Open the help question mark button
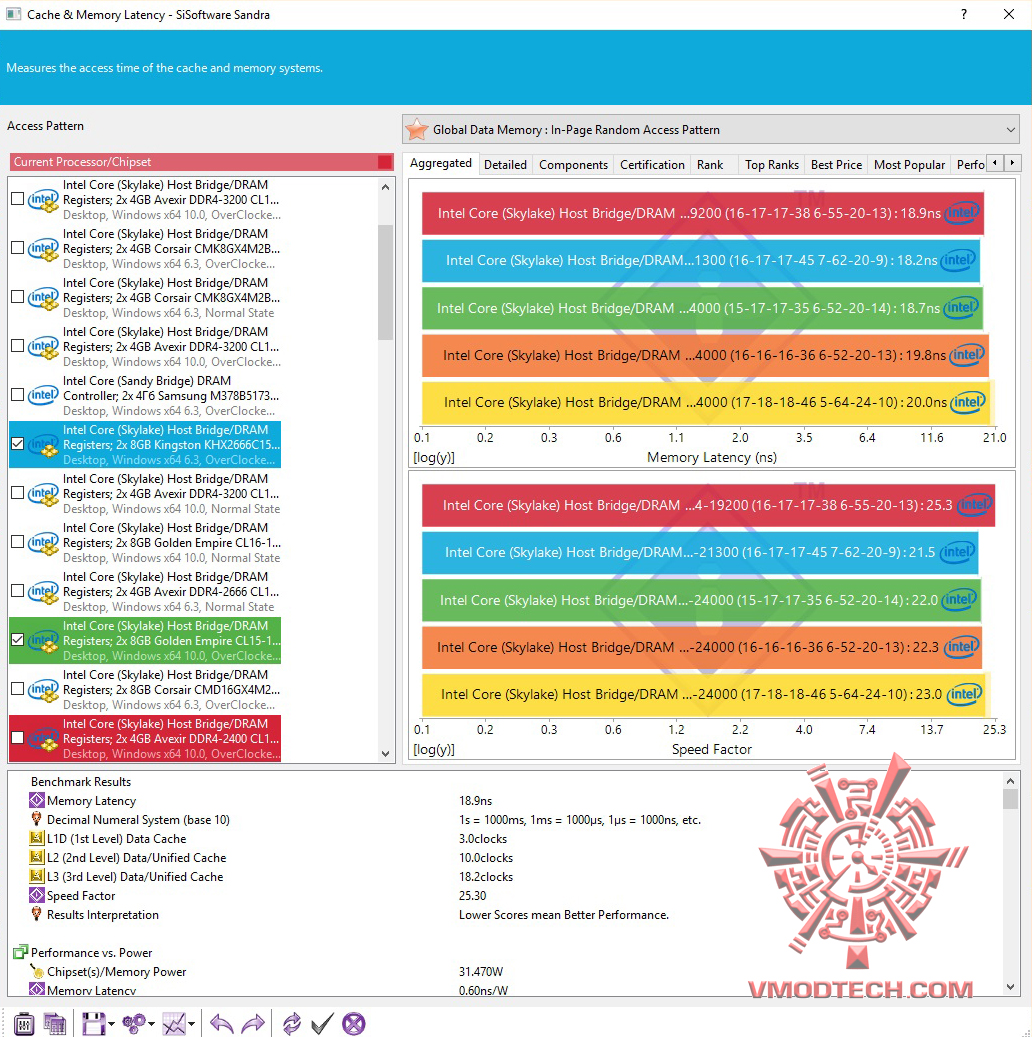 coord(963,14)
